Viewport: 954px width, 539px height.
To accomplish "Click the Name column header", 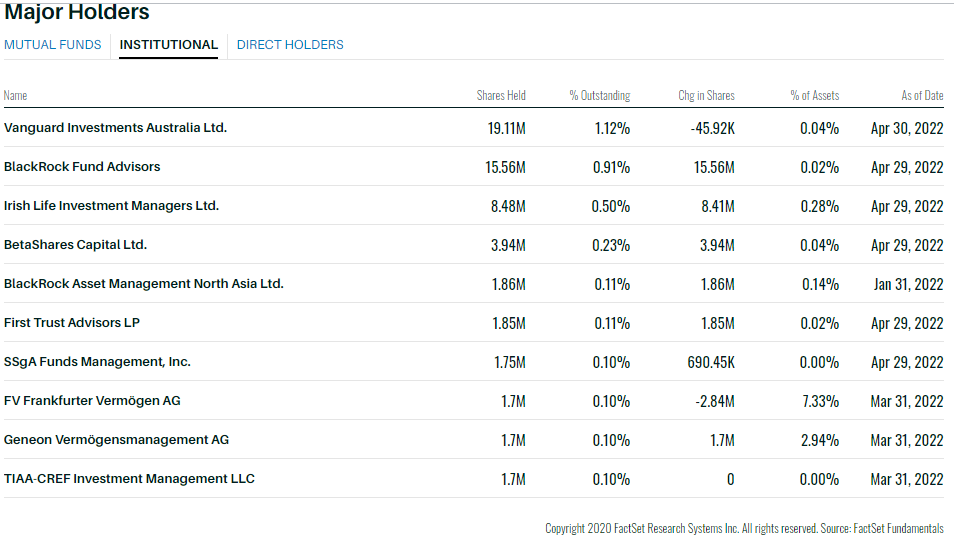I will click(x=15, y=96).
